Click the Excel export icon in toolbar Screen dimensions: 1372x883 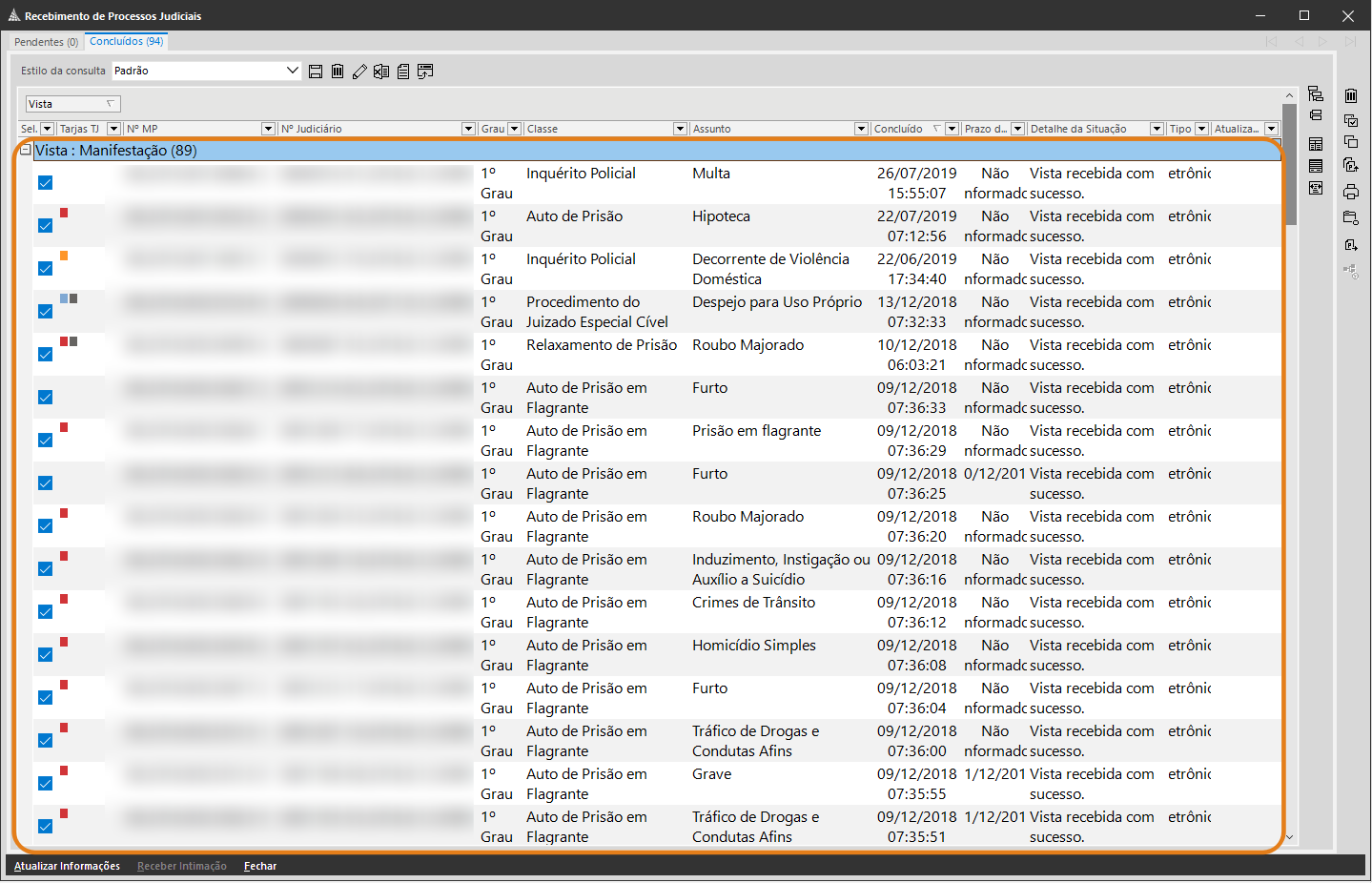(381, 72)
